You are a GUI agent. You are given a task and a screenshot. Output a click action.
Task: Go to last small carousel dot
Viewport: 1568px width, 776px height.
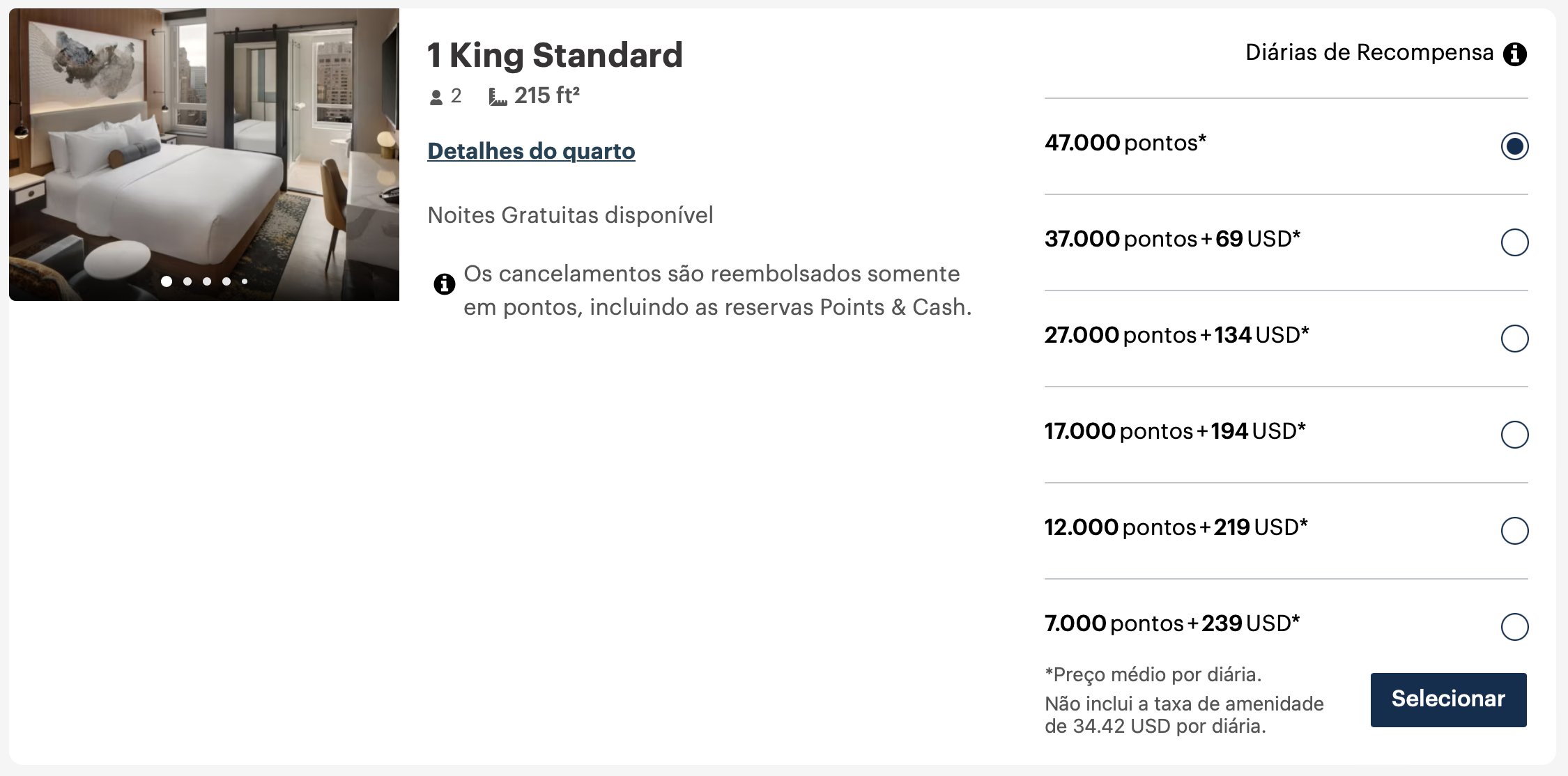tap(245, 281)
